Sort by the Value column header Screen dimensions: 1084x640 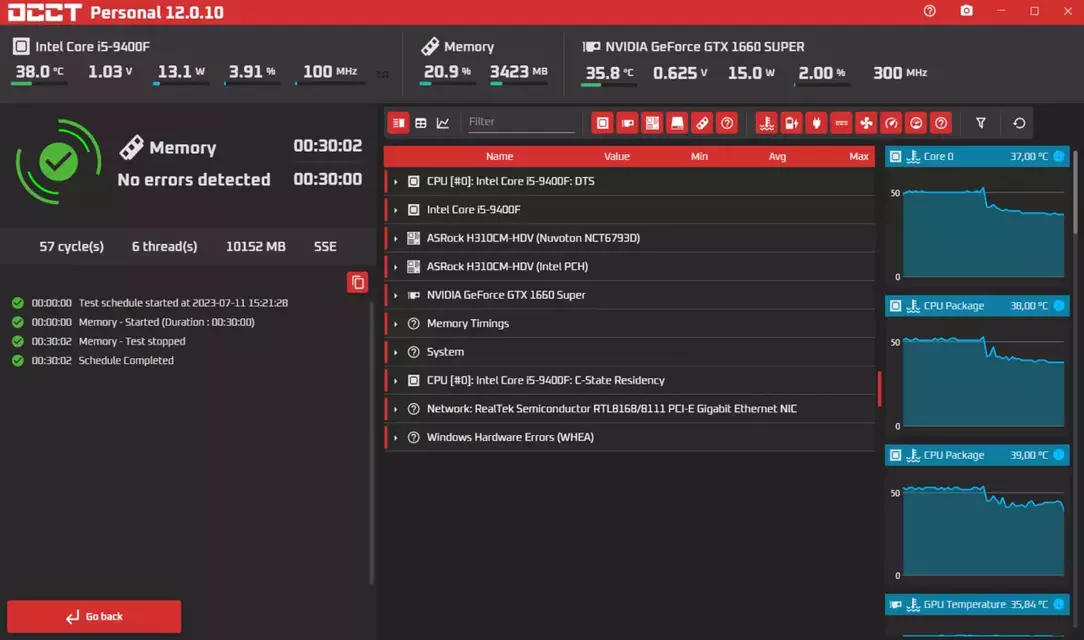tap(617, 156)
